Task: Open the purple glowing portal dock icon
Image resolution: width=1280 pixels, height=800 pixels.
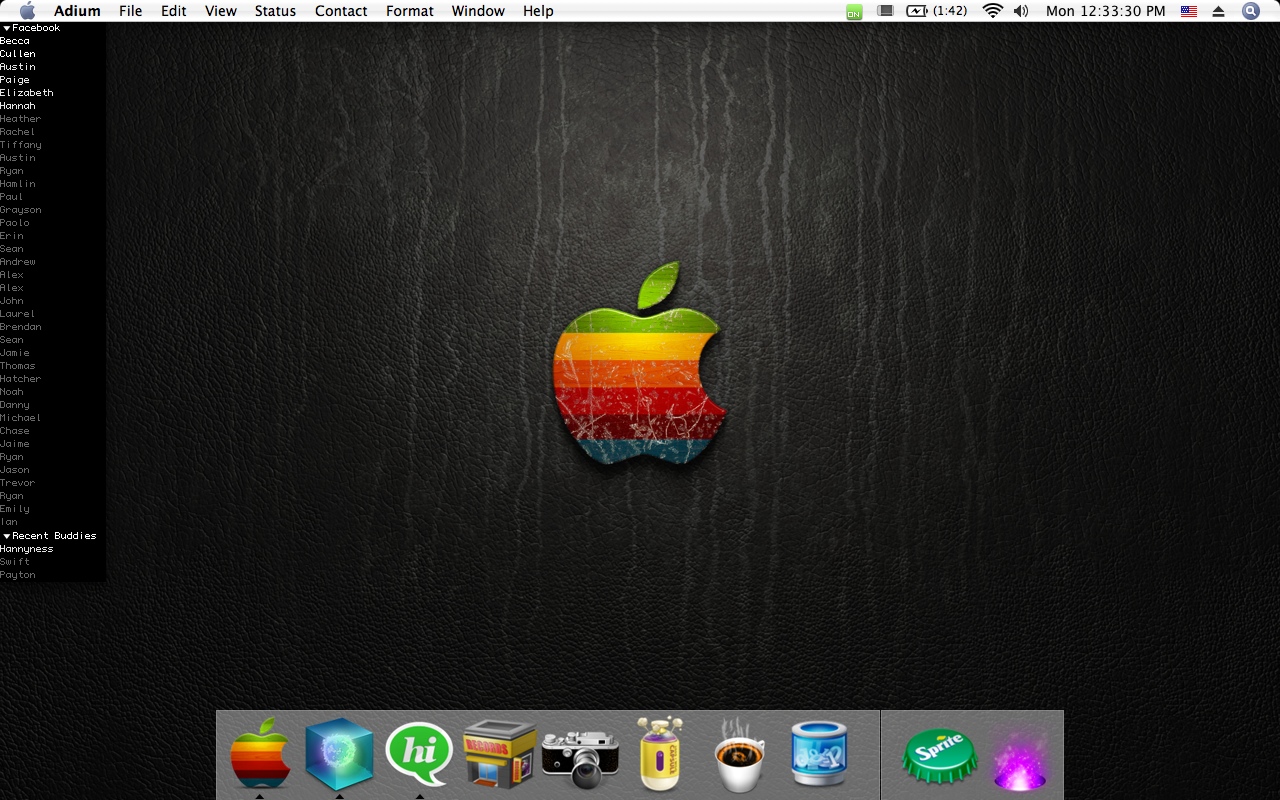Action: [x=1020, y=760]
